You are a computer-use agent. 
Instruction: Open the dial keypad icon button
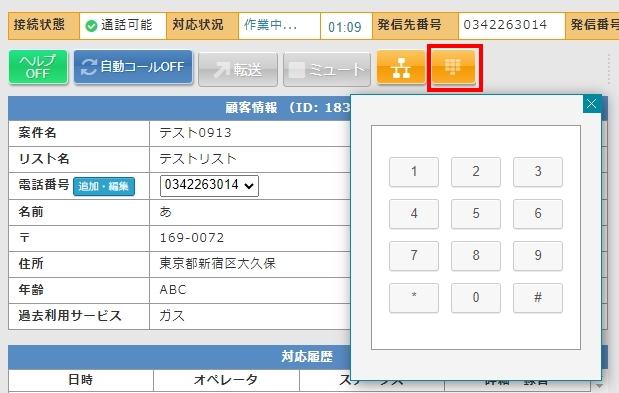click(x=453, y=67)
